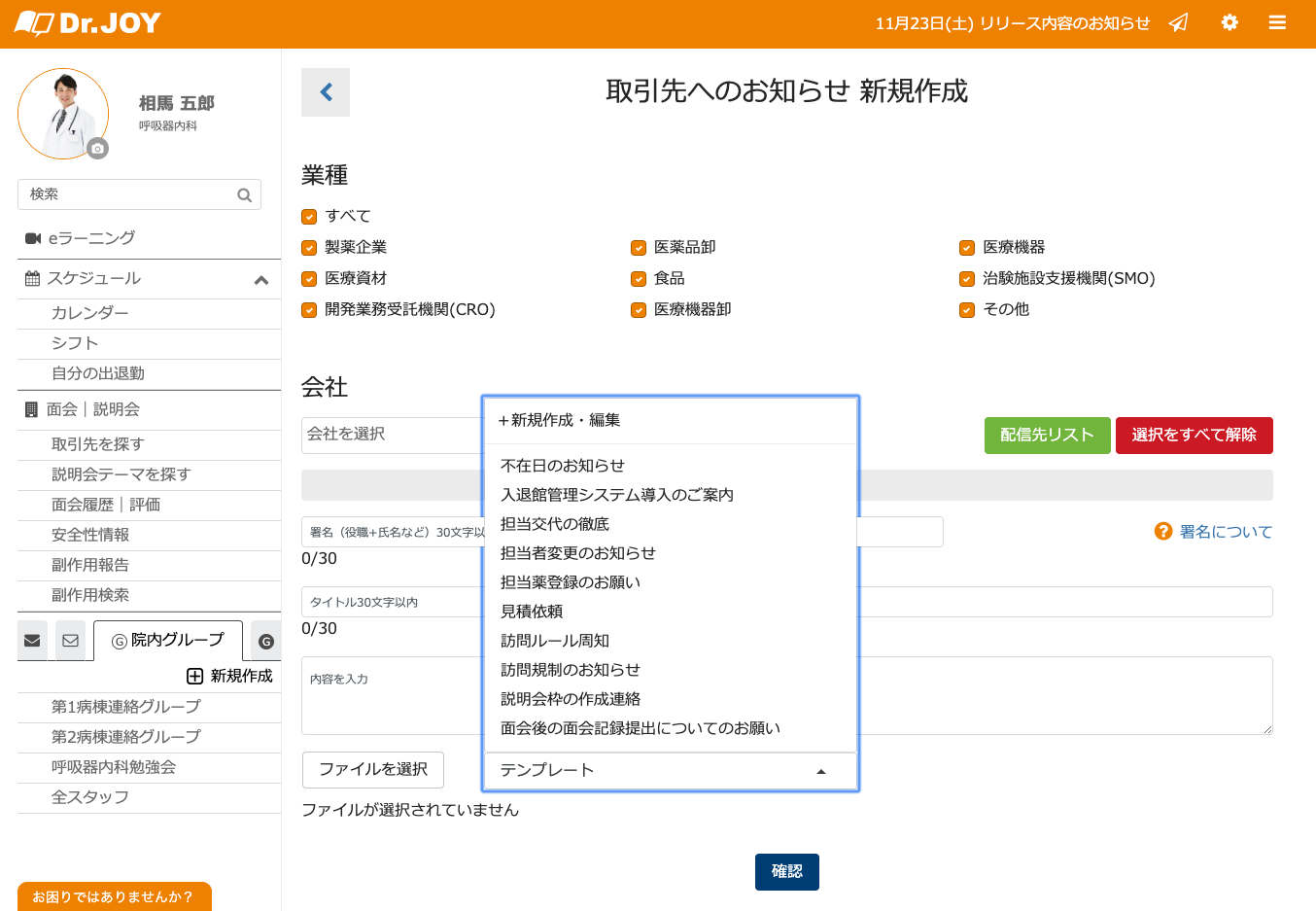Uncheck the すべて industry checkbox

(x=309, y=217)
